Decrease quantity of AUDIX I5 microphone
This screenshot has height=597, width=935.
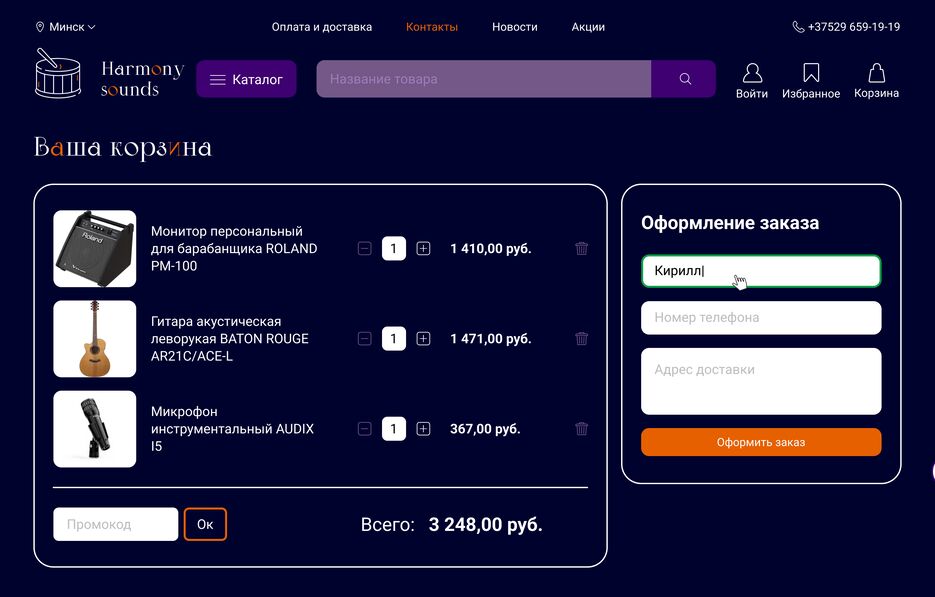pyautogui.click(x=364, y=429)
